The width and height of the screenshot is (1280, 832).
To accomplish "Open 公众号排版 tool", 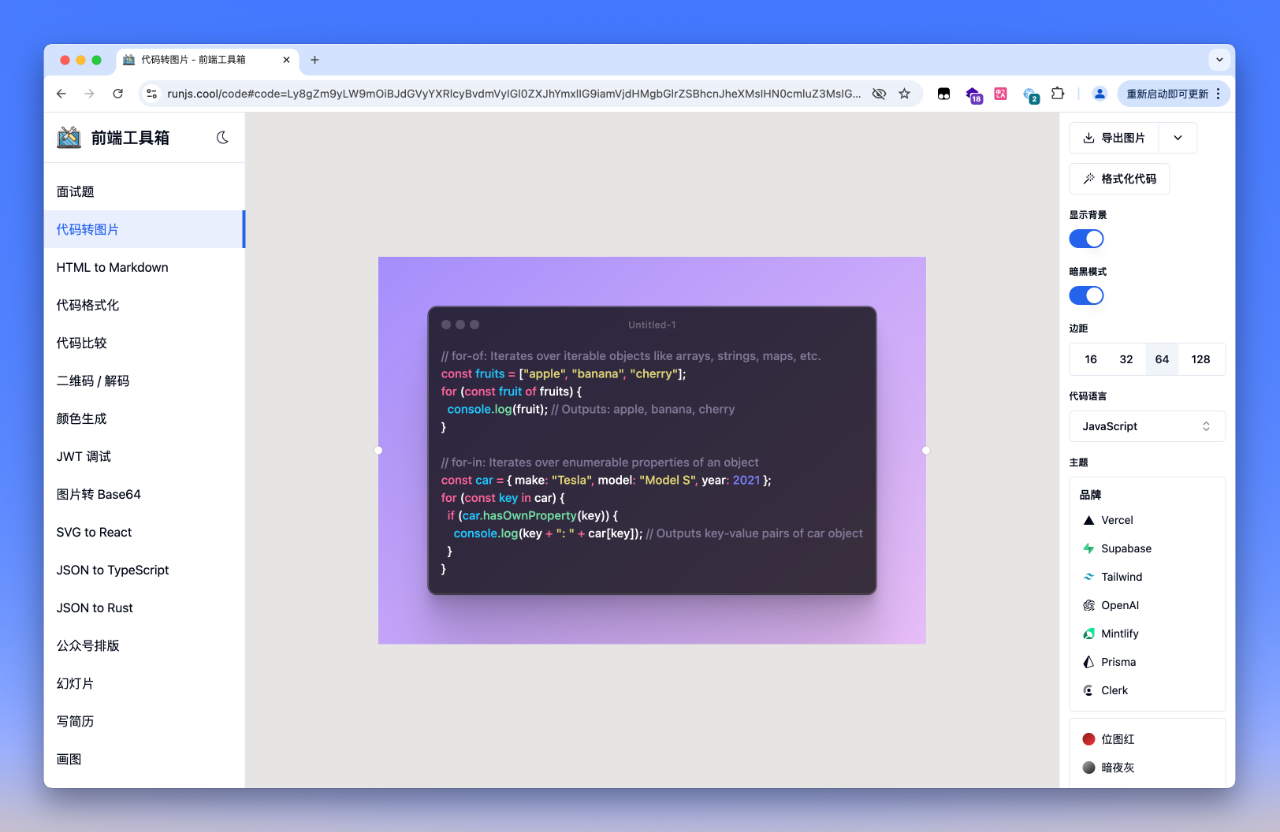I will 144,646.
